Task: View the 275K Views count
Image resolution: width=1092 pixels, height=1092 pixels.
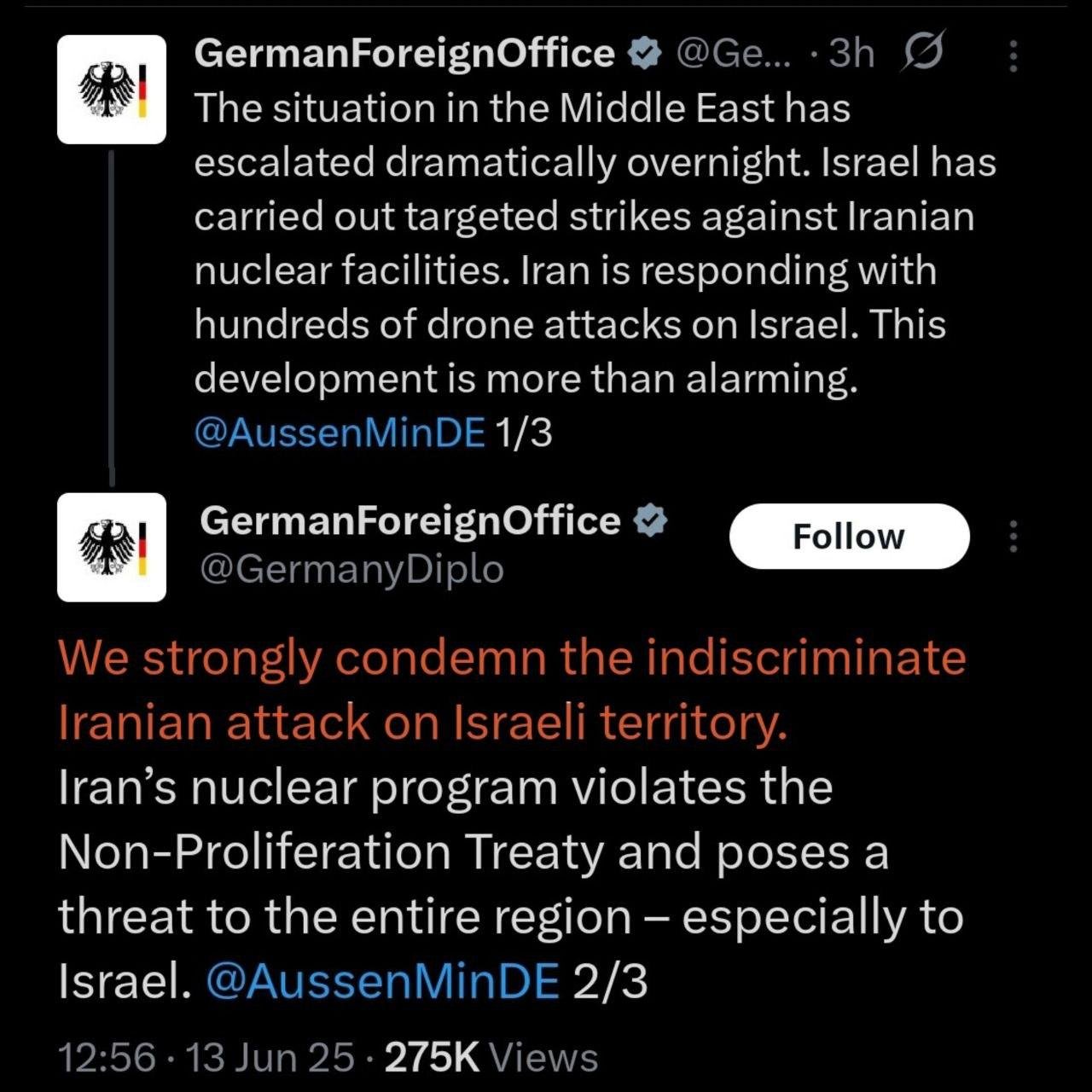Action: [x=491, y=1058]
